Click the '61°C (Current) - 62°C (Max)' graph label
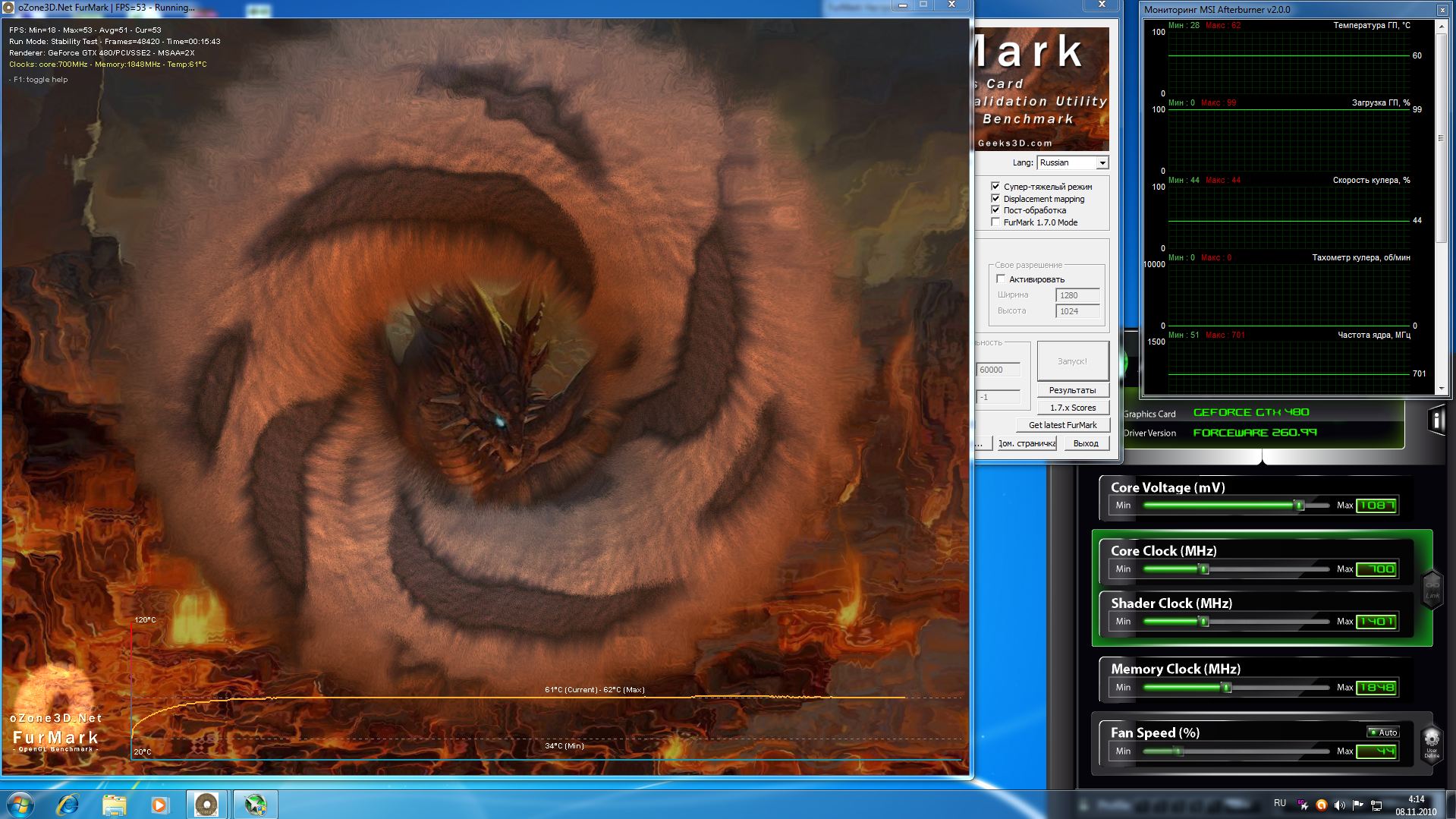The width and height of the screenshot is (1456, 819). pyautogui.click(x=595, y=690)
